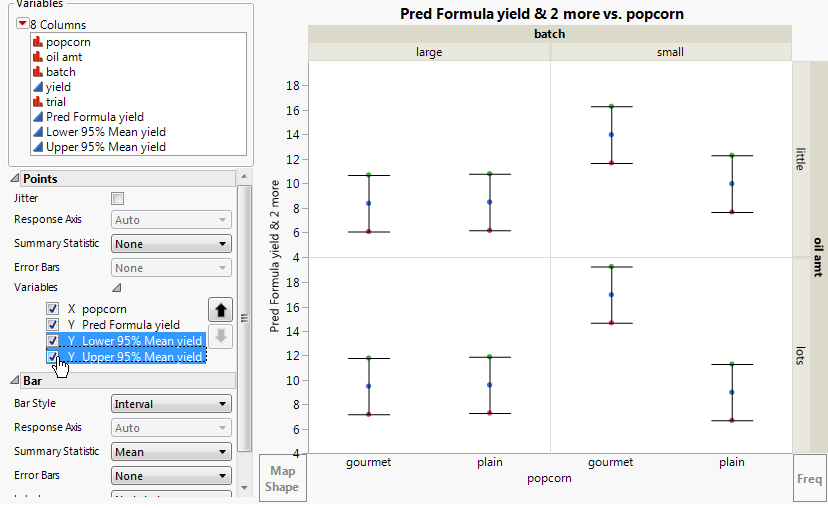This screenshot has width=828, height=508.
Task: Open the Bar Error Bars dropdown
Action: coord(171,476)
